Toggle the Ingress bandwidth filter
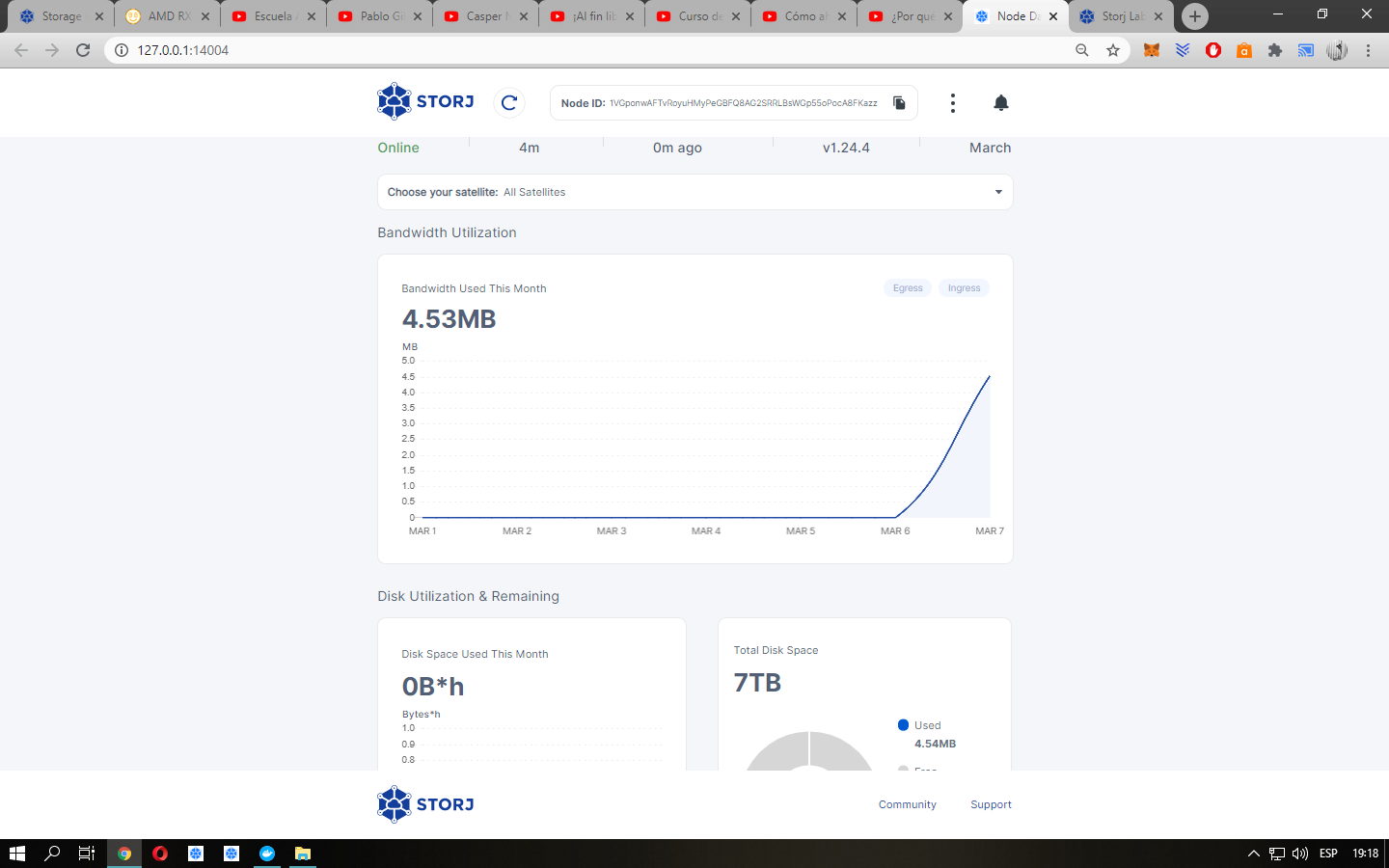This screenshot has height=868, width=1389. pyautogui.click(x=964, y=288)
